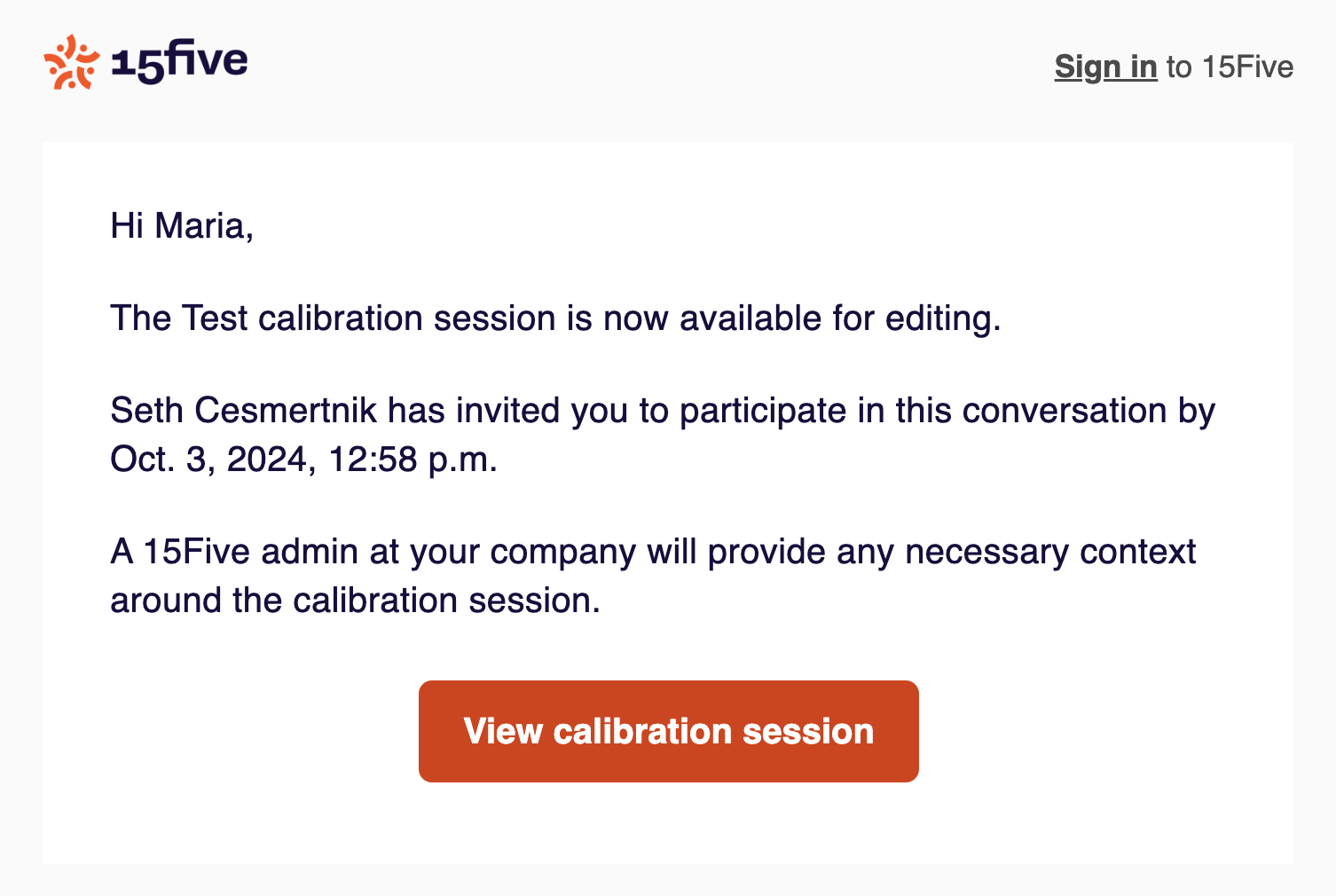The width and height of the screenshot is (1336, 896).
Task: Click the 15Five orange starburst logo icon
Action: (x=71, y=62)
